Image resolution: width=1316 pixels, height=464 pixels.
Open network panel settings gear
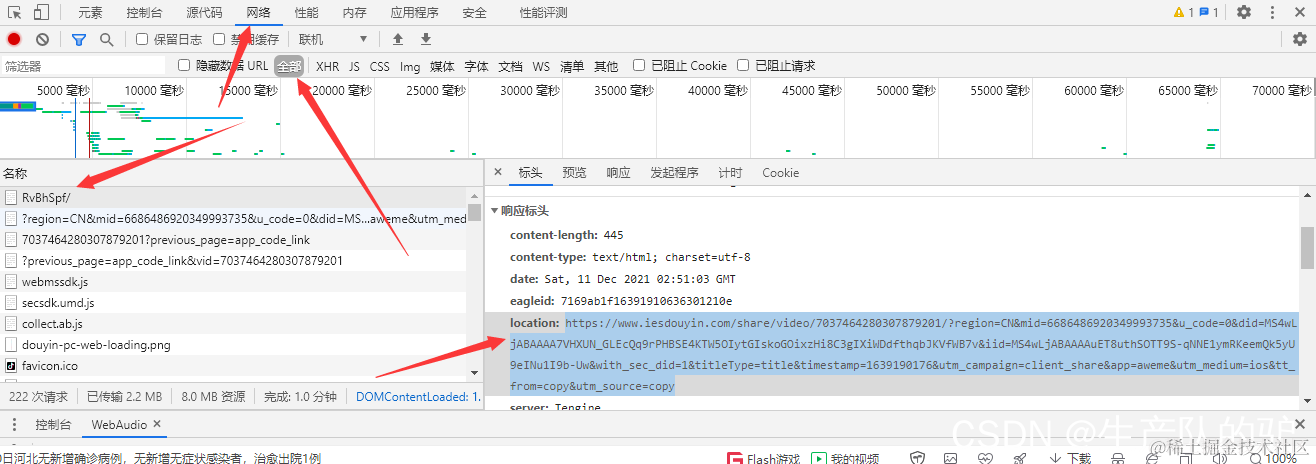(1299, 39)
